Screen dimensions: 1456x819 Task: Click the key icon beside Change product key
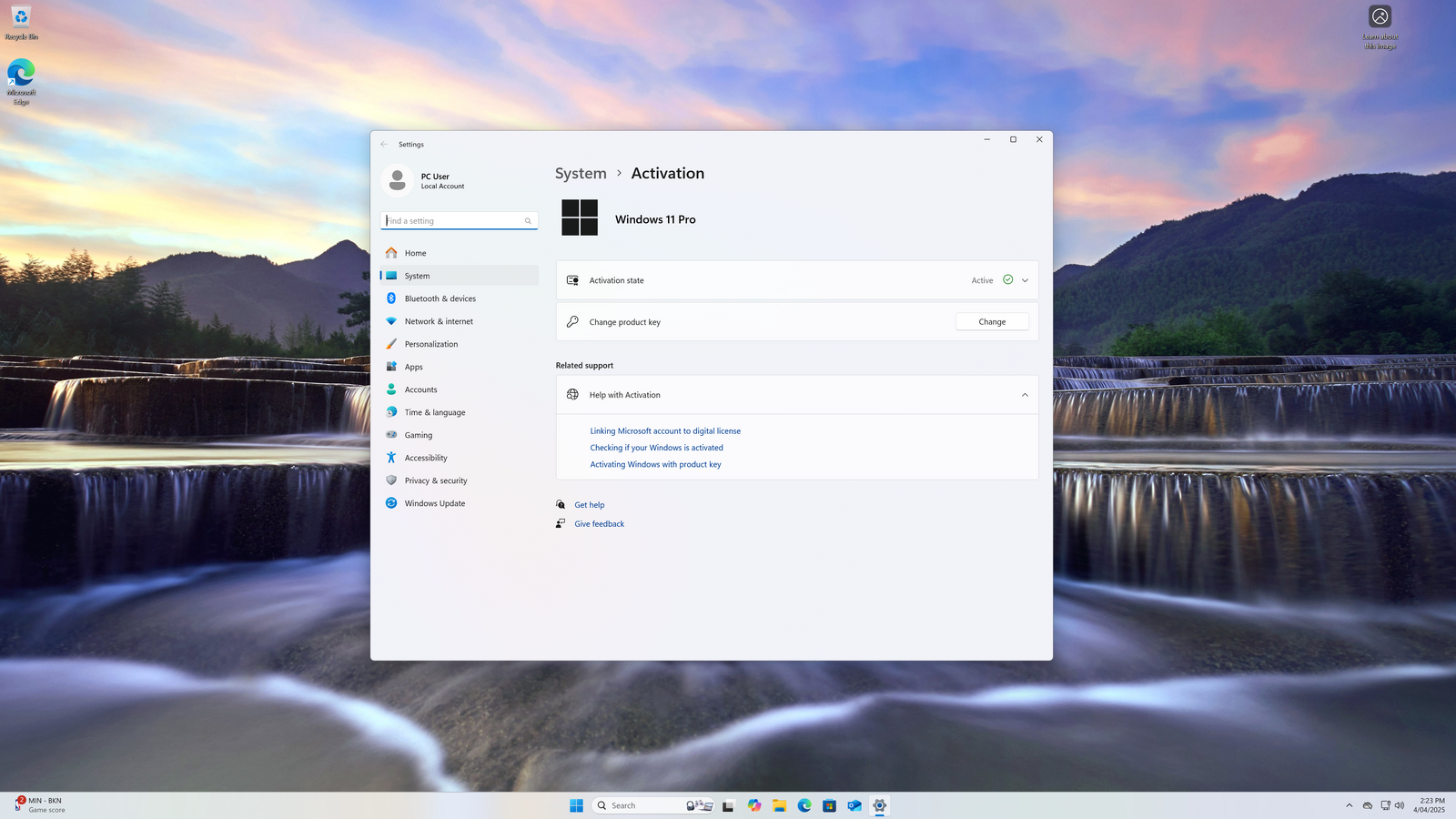(572, 322)
